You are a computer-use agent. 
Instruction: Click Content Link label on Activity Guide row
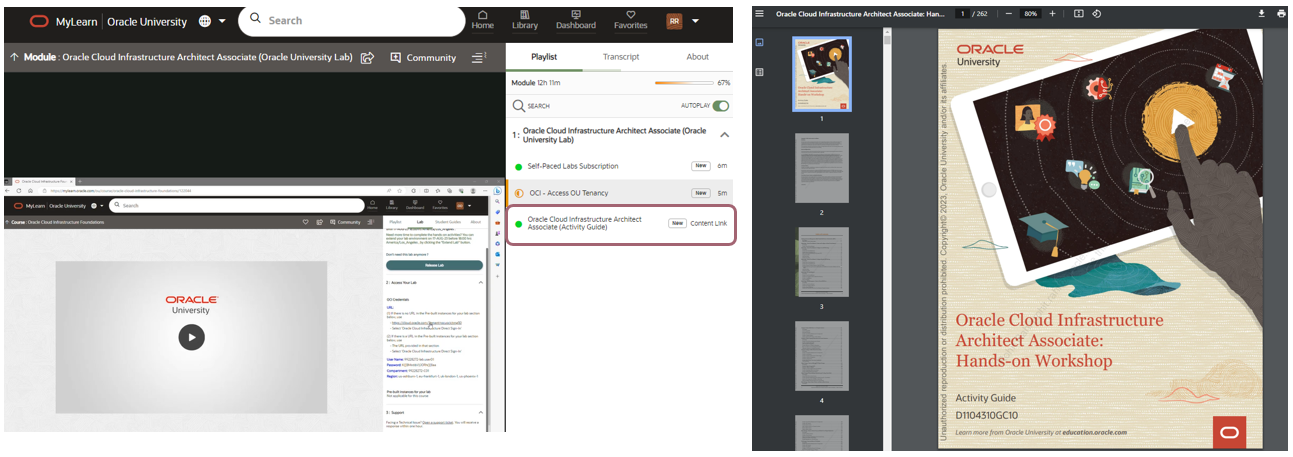pyautogui.click(x=709, y=223)
